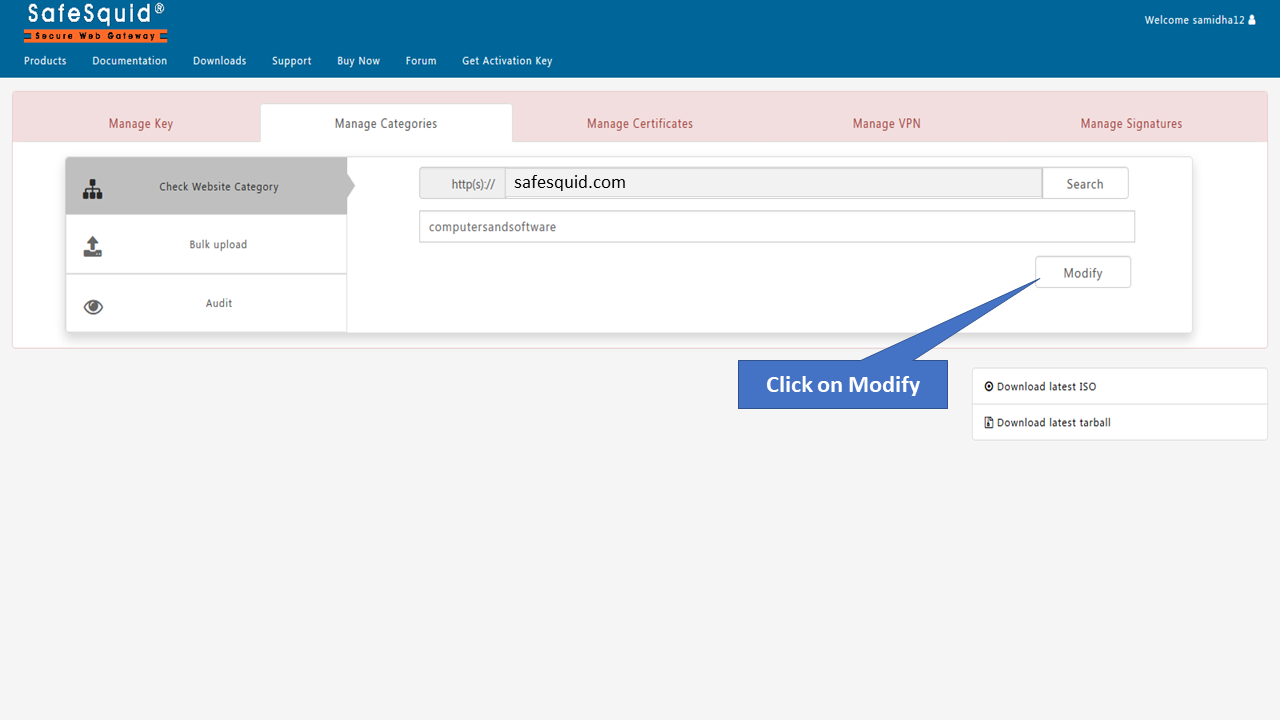
Task: Select the Manage Categories tab
Action: click(x=386, y=124)
